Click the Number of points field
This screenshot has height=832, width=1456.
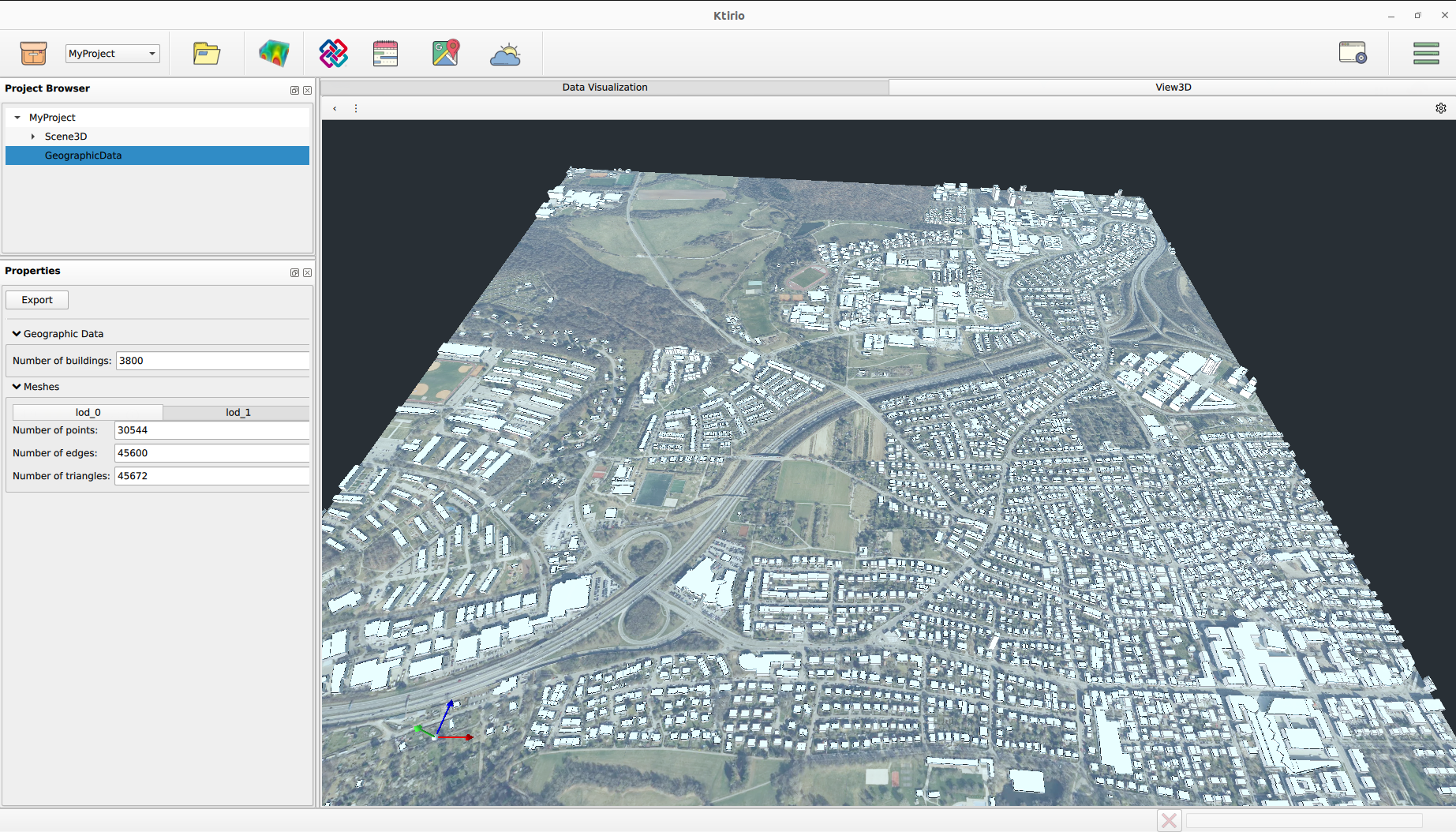pyautogui.click(x=211, y=430)
